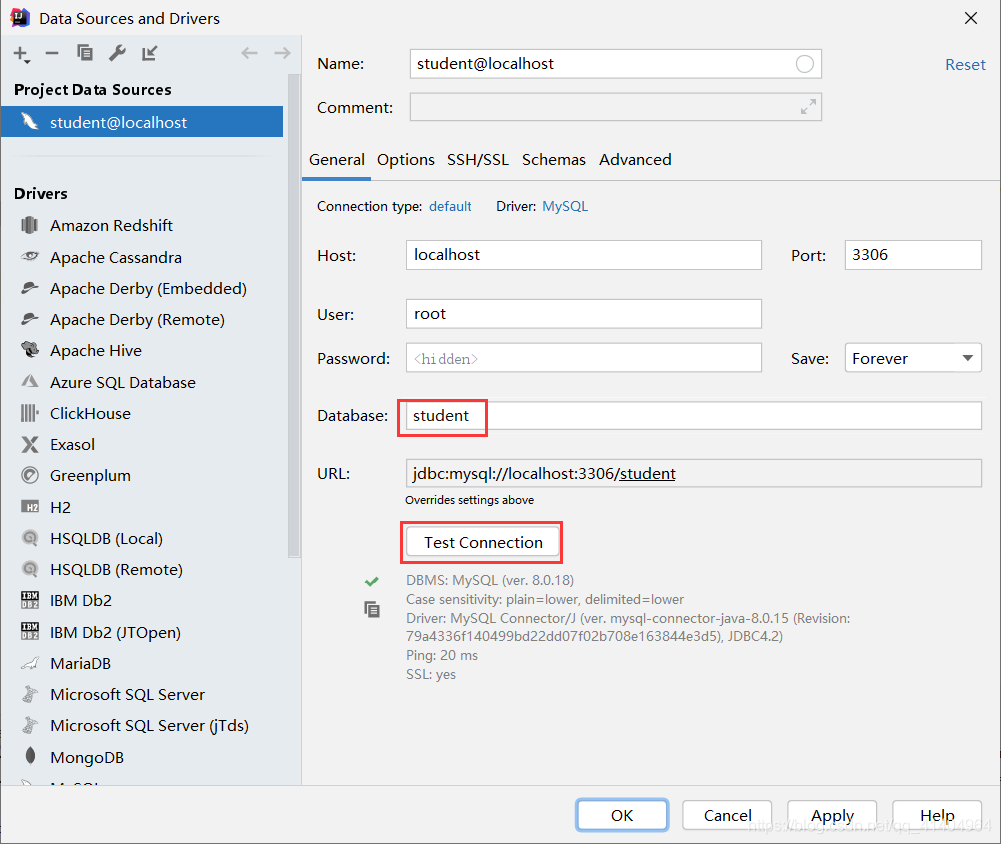Click into the Host input field
Viewport: 1001px width, 844px height.
click(x=583, y=255)
